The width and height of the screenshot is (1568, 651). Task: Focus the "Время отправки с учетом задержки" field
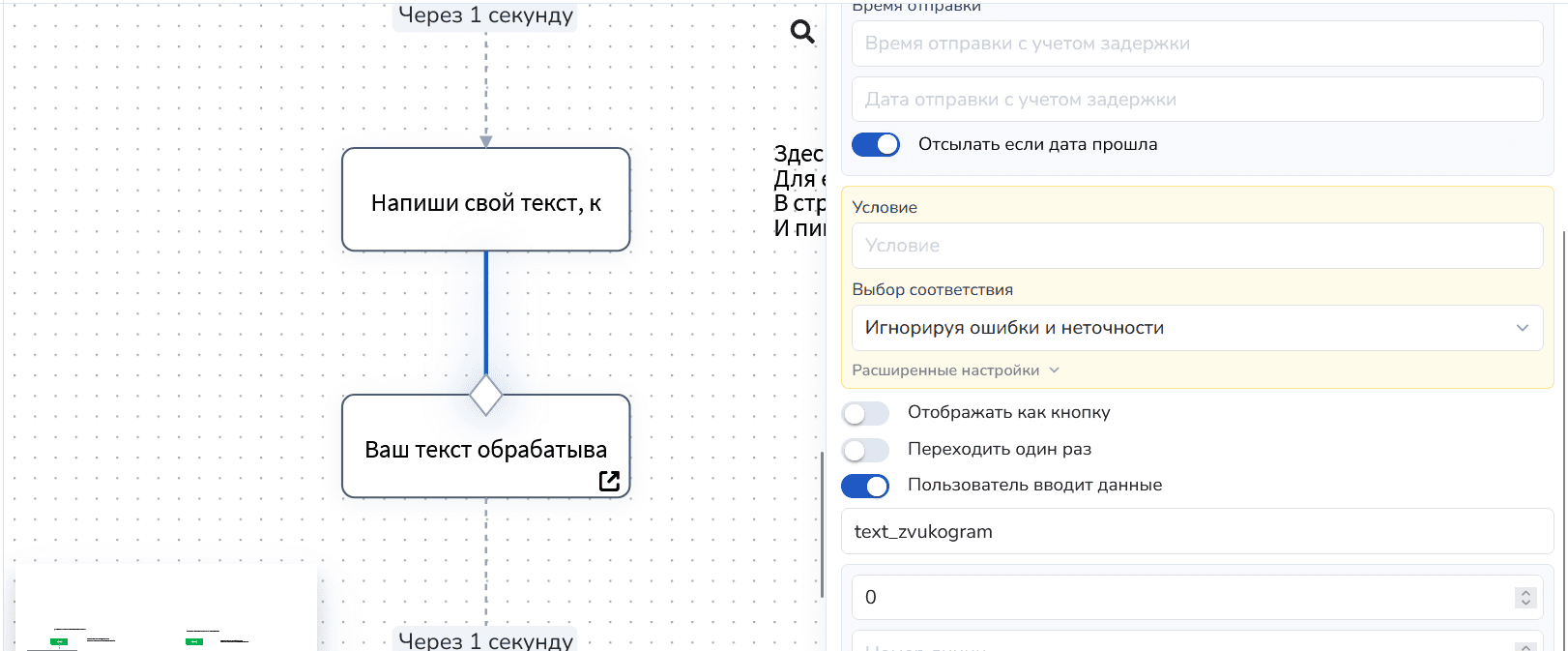pos(1196,44)
